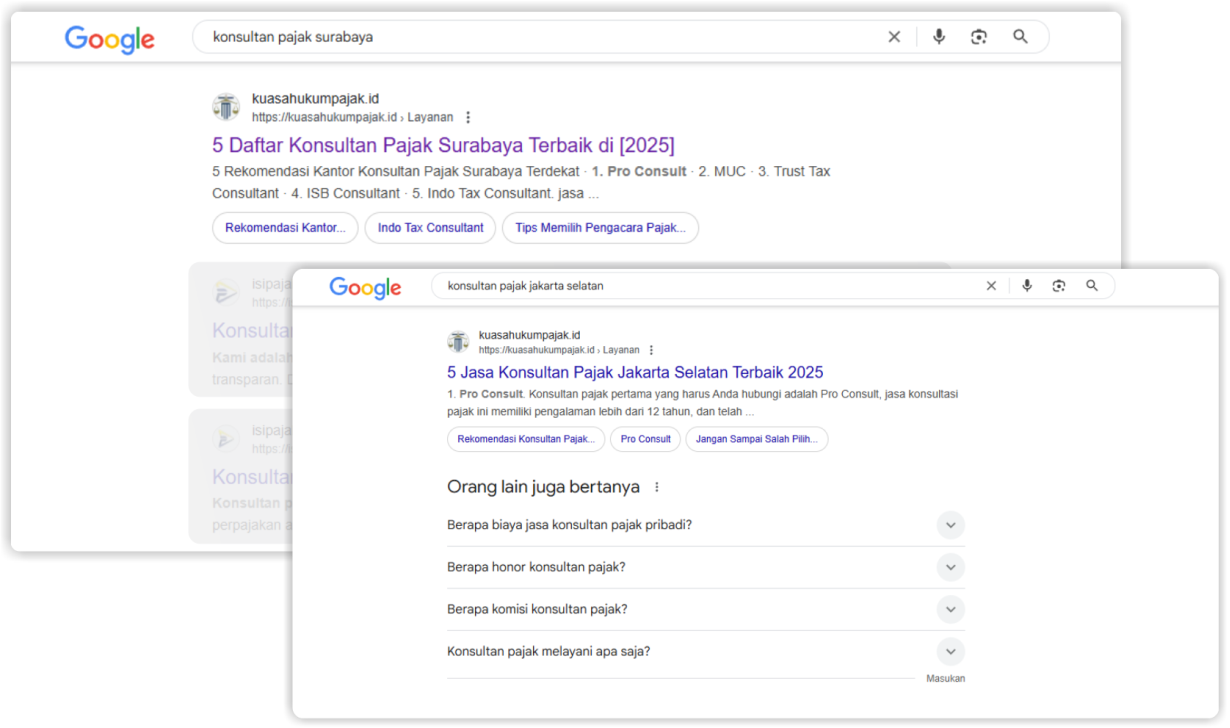Click 'Pro Consult' chip
This screenshot has height=728, width=1230.
coord(646,439)
